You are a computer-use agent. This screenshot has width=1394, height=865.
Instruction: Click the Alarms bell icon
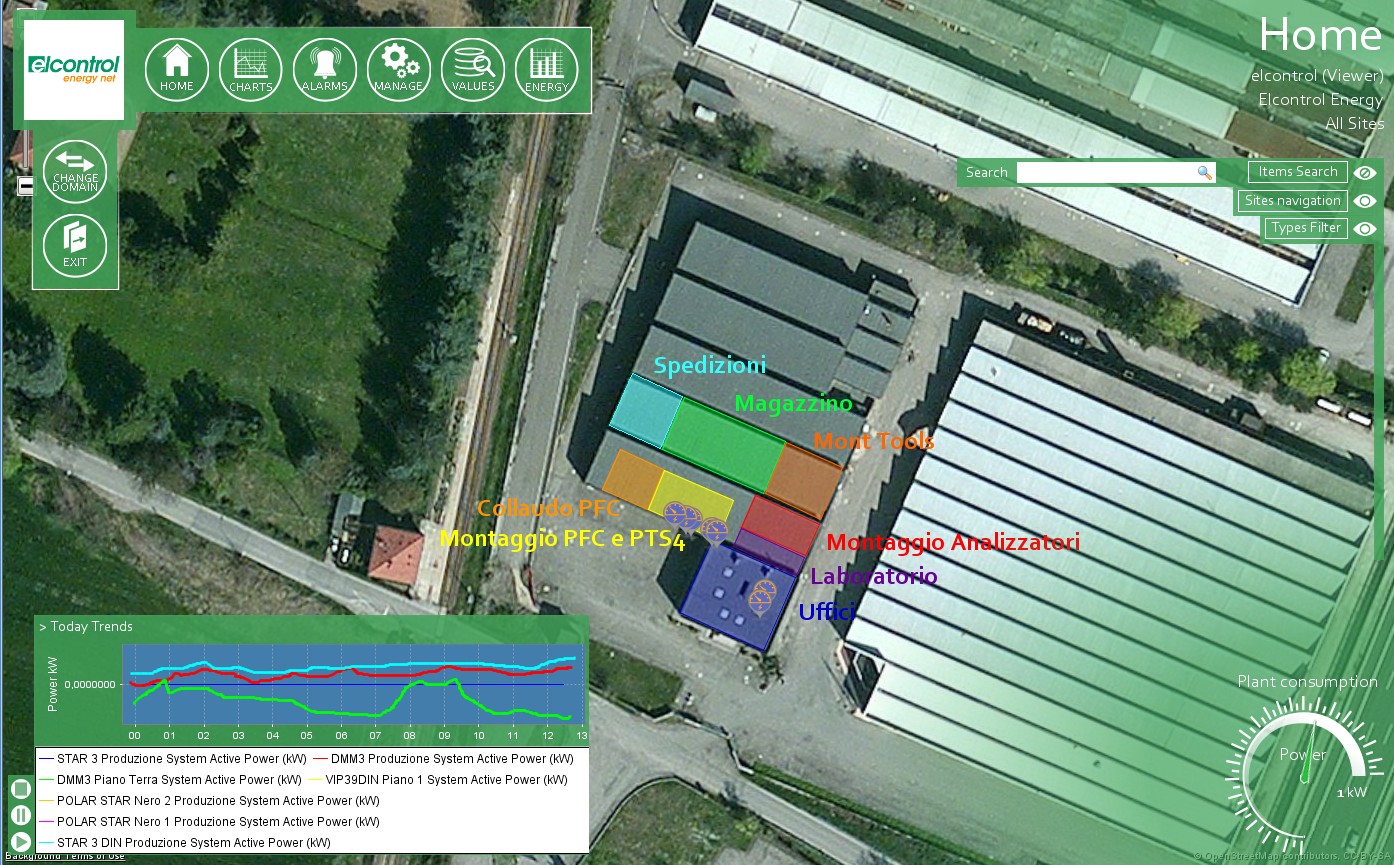324,70
